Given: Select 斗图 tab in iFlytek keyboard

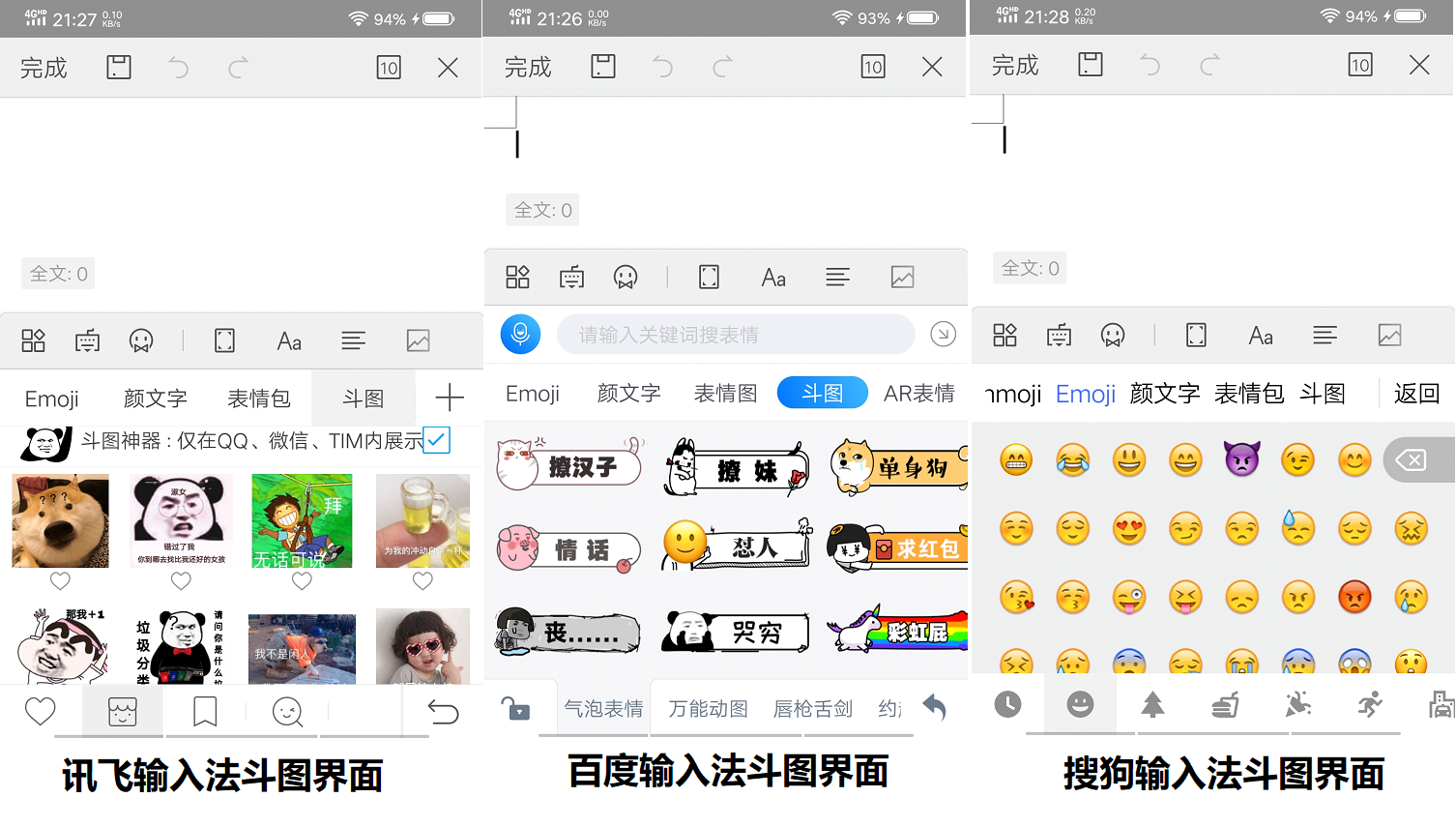Looking at the screenshot, I should click(x=364, y=399).
